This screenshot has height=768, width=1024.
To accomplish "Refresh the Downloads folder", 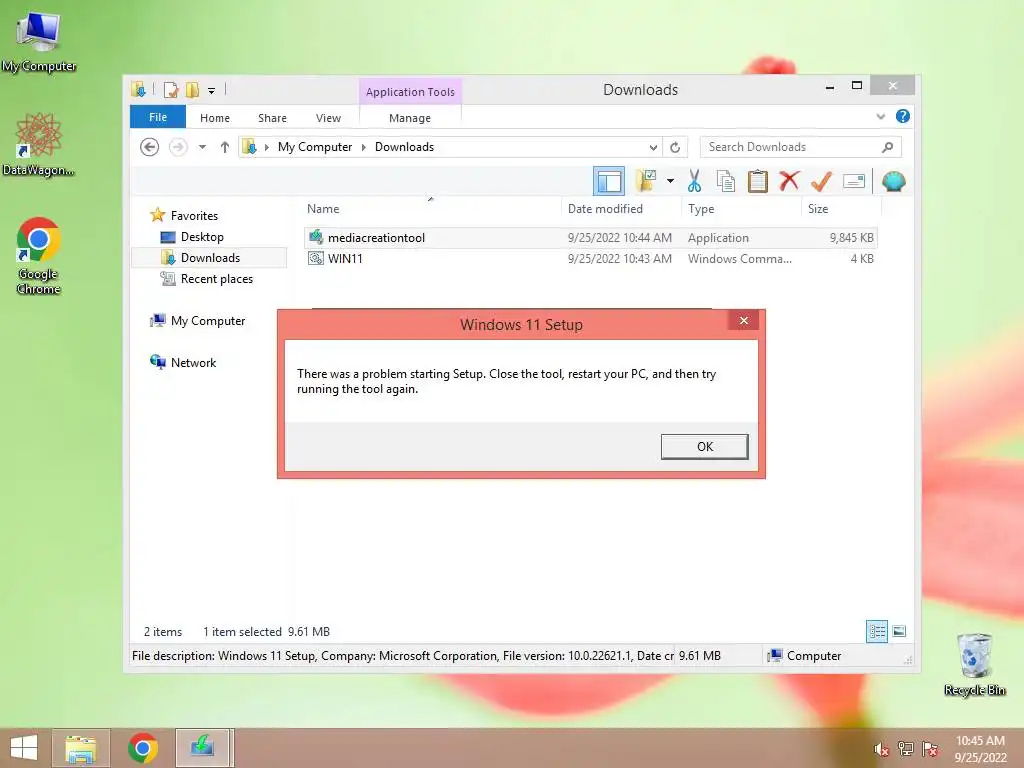I will point(675,148).
